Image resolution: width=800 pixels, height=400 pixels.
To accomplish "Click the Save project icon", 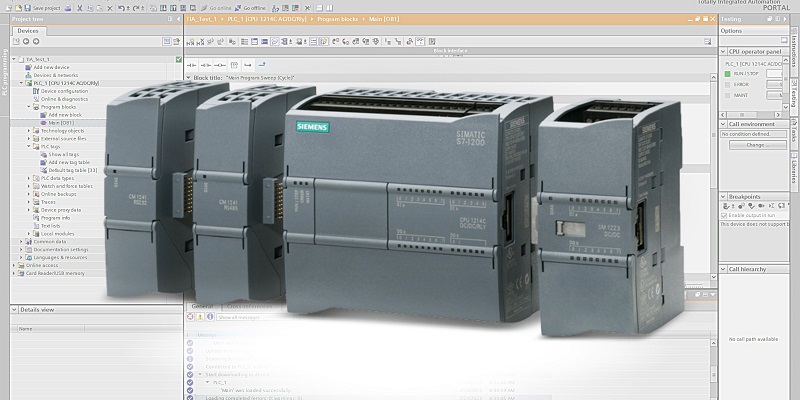I will point(28,8).
